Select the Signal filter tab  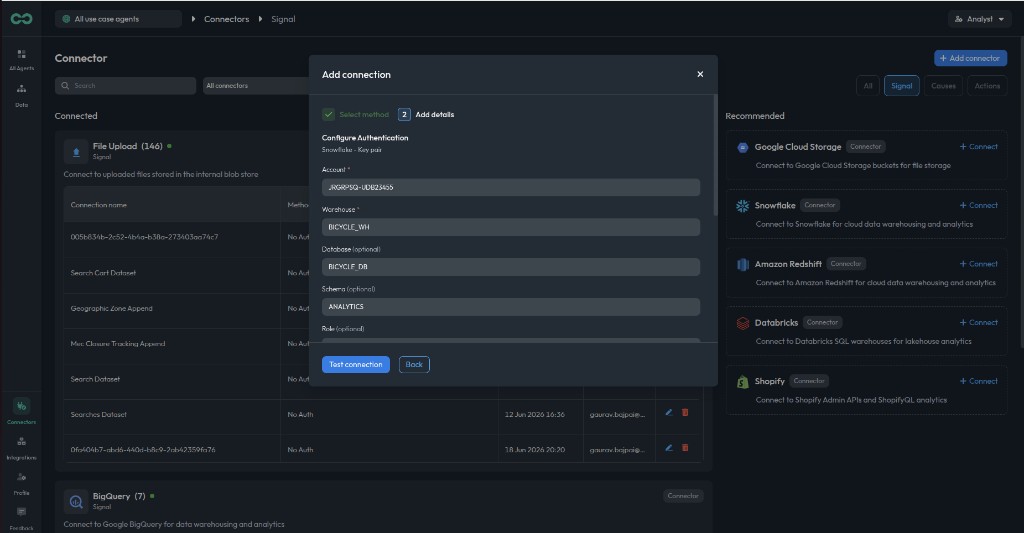coord(902,86)
